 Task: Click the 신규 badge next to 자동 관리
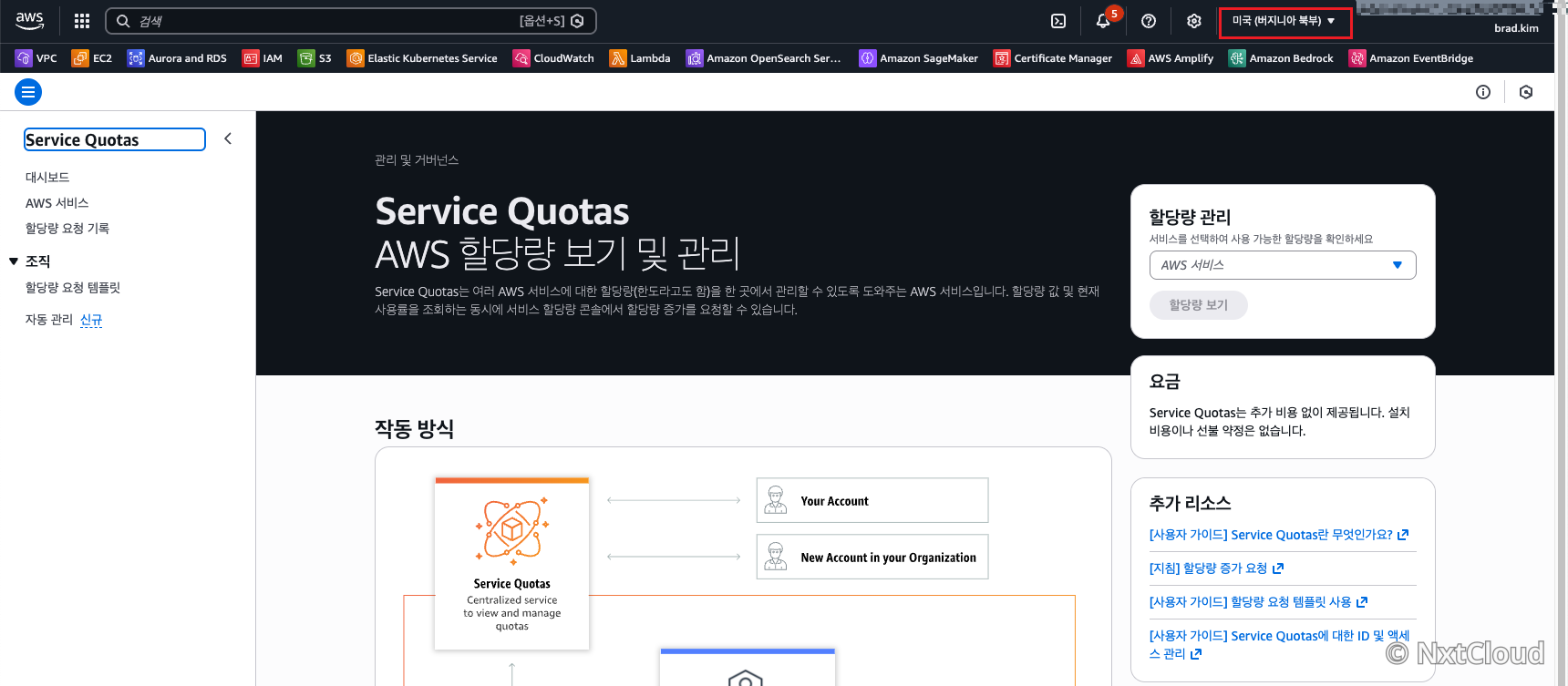tap(91, 320)
